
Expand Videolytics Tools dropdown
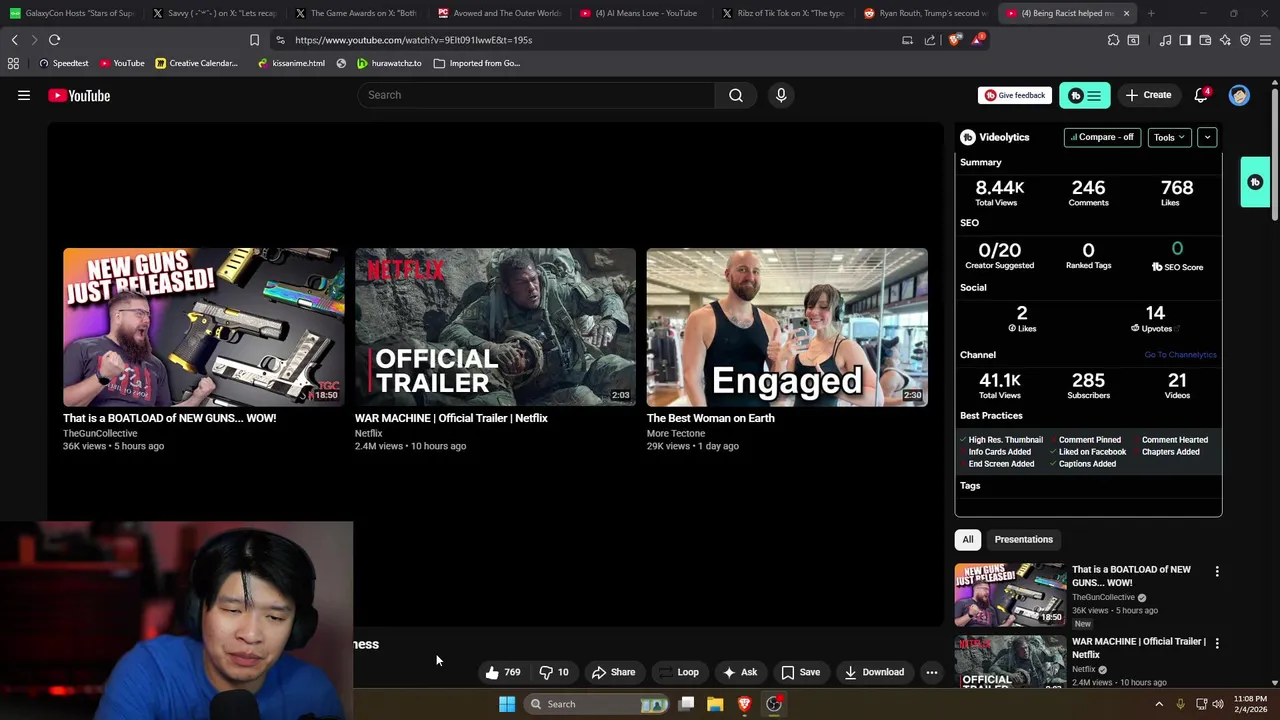coord(1169,137)
